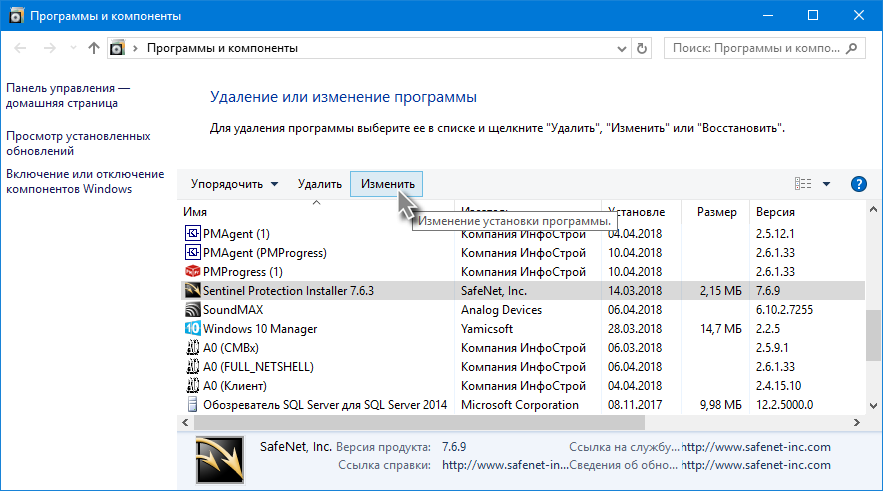Navigate forward with the right arrow
The height and width of the screenshot is (491, 883).
50,48
